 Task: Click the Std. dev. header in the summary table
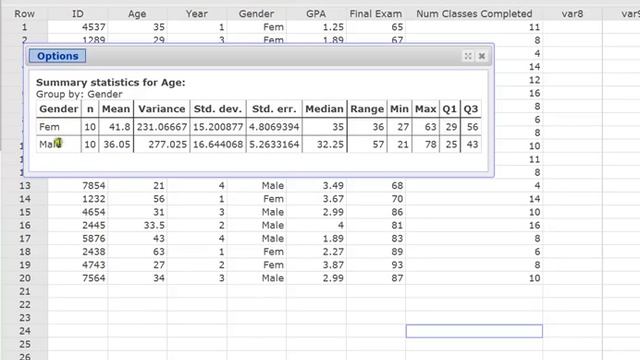tap(218, 109)
